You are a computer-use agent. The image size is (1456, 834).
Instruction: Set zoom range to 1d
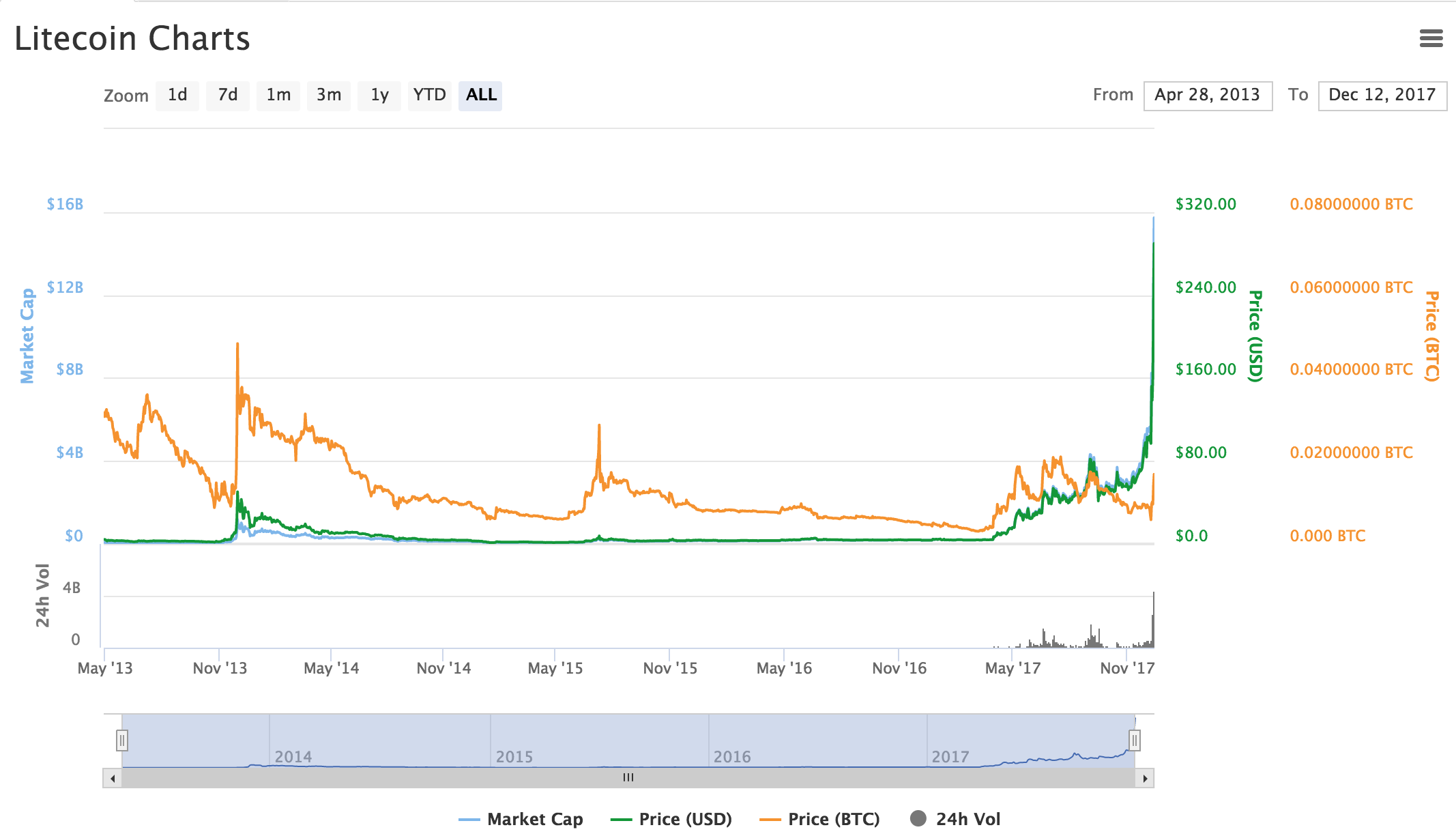pyautogui.click(x=177, y=96)
